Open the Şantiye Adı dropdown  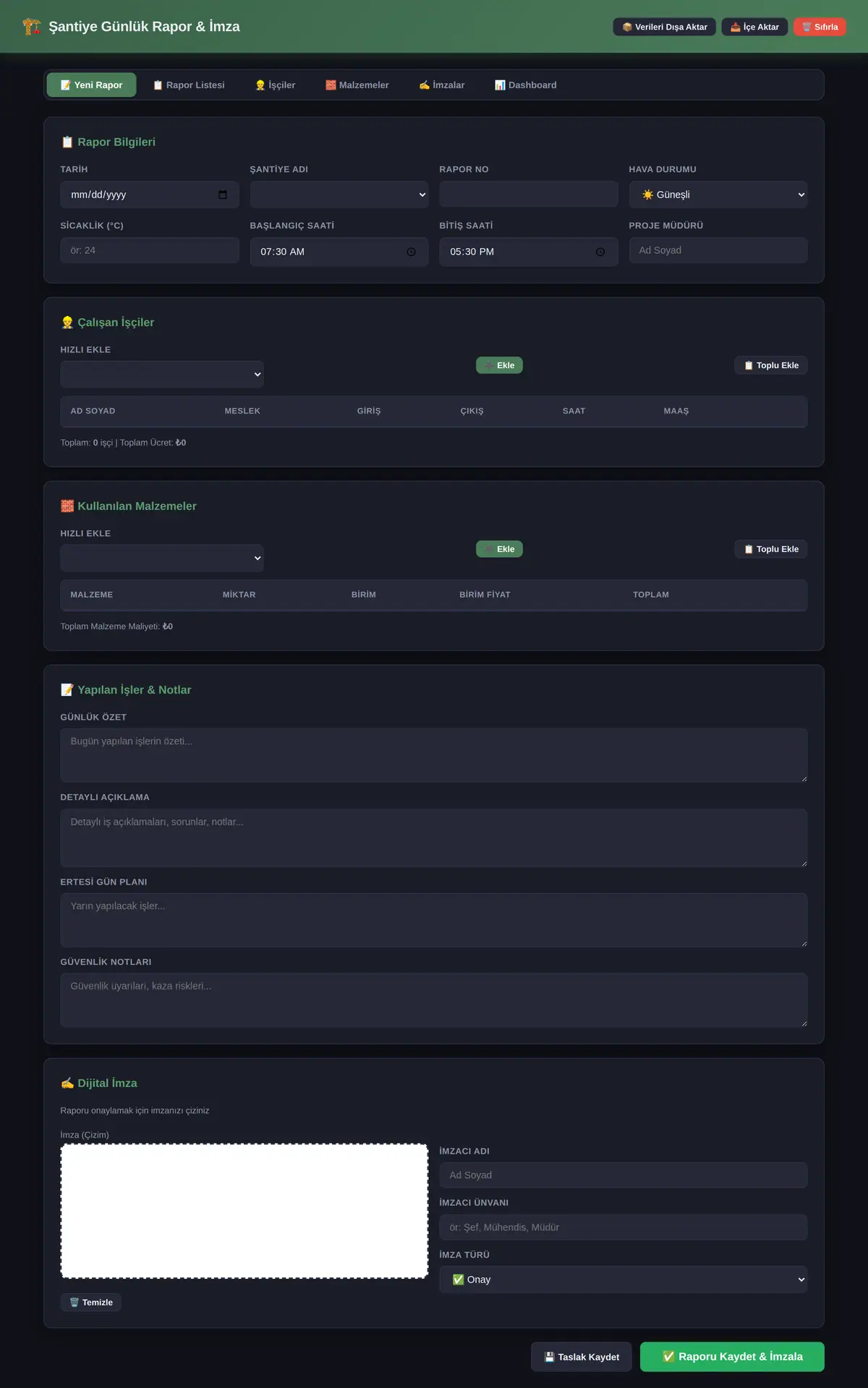339,195
